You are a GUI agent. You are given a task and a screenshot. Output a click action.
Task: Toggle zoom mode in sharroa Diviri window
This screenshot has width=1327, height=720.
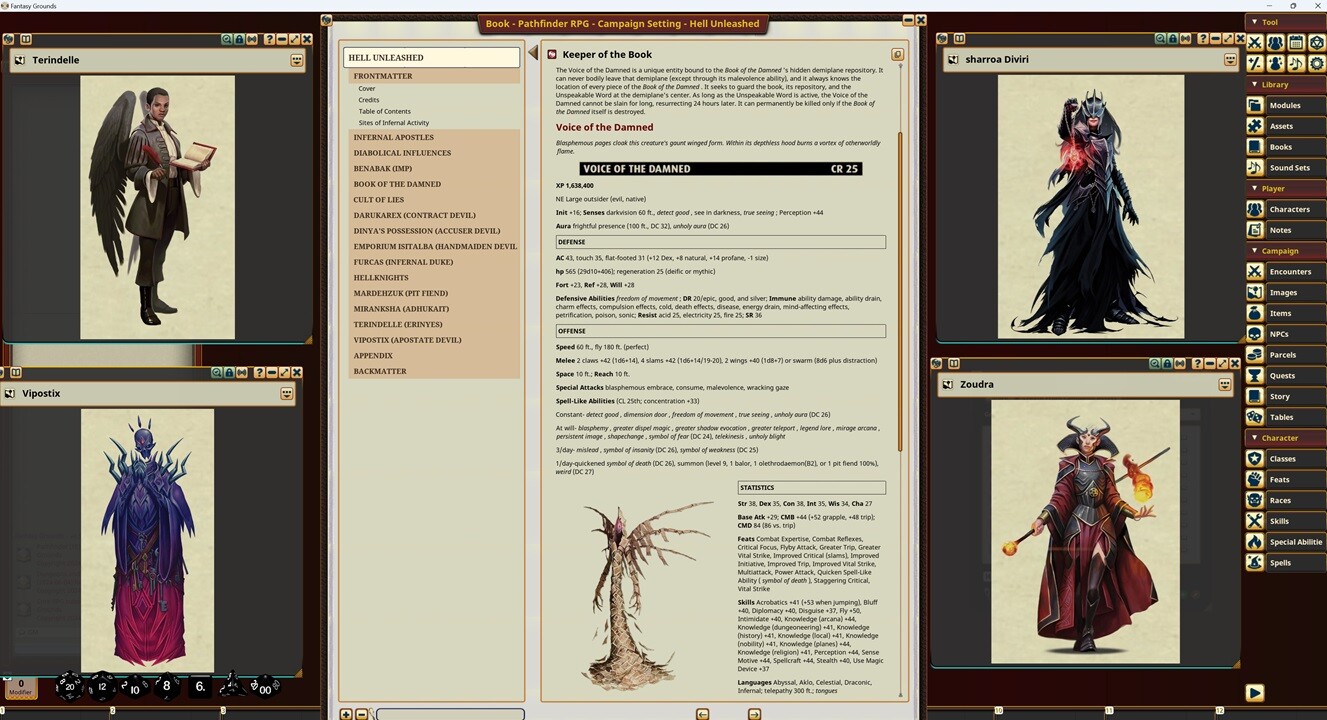(1160, 39)
